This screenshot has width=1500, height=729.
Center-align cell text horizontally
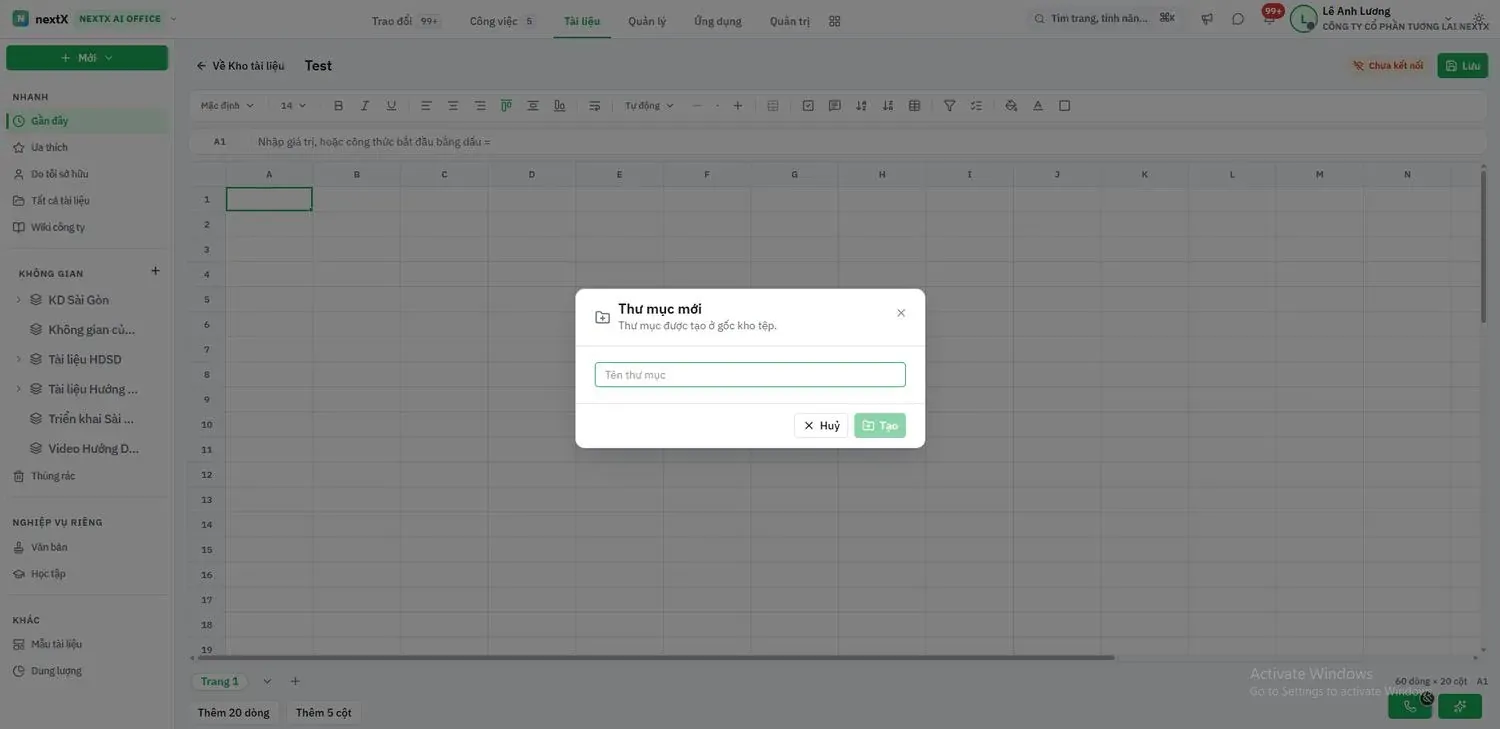453,106
